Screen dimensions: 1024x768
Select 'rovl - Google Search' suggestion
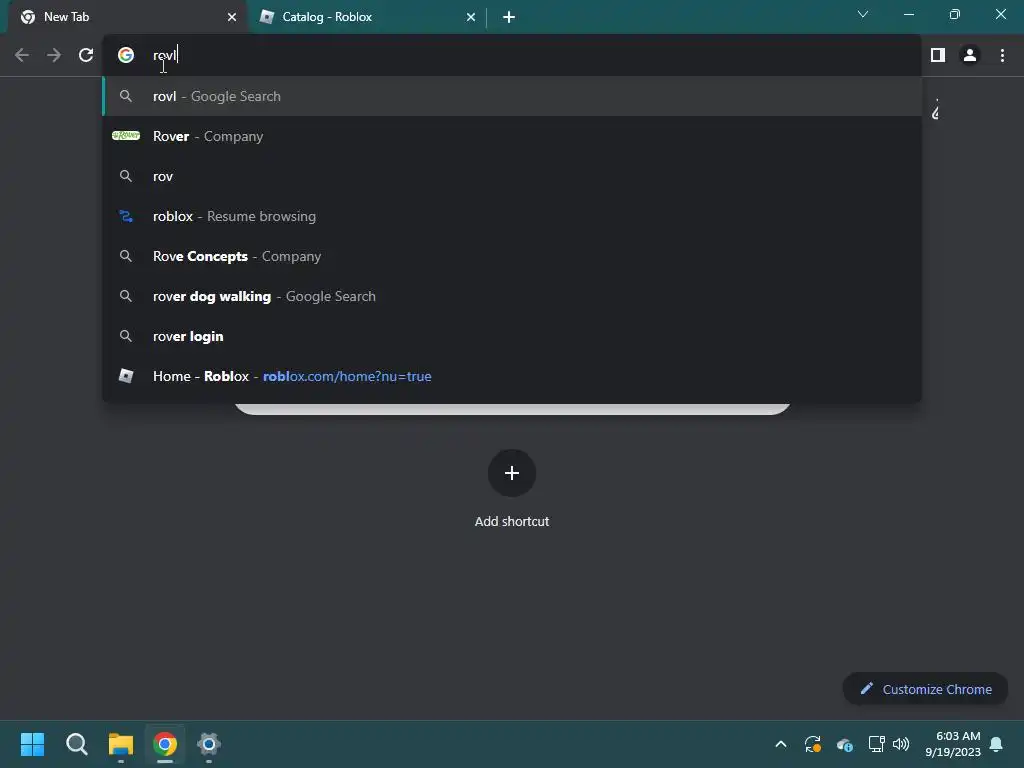(x=512, y=96)
